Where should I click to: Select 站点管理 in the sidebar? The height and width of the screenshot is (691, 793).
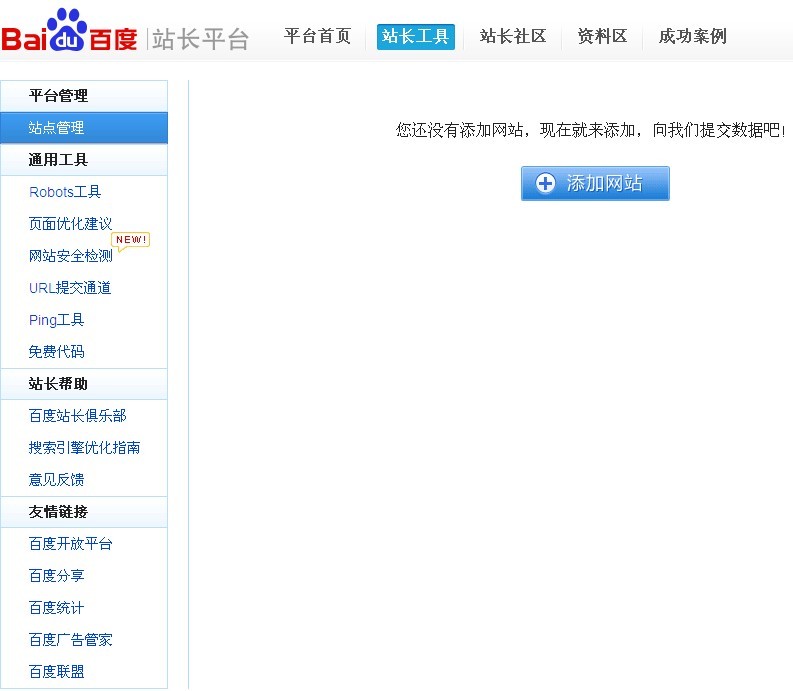point(56,128)
